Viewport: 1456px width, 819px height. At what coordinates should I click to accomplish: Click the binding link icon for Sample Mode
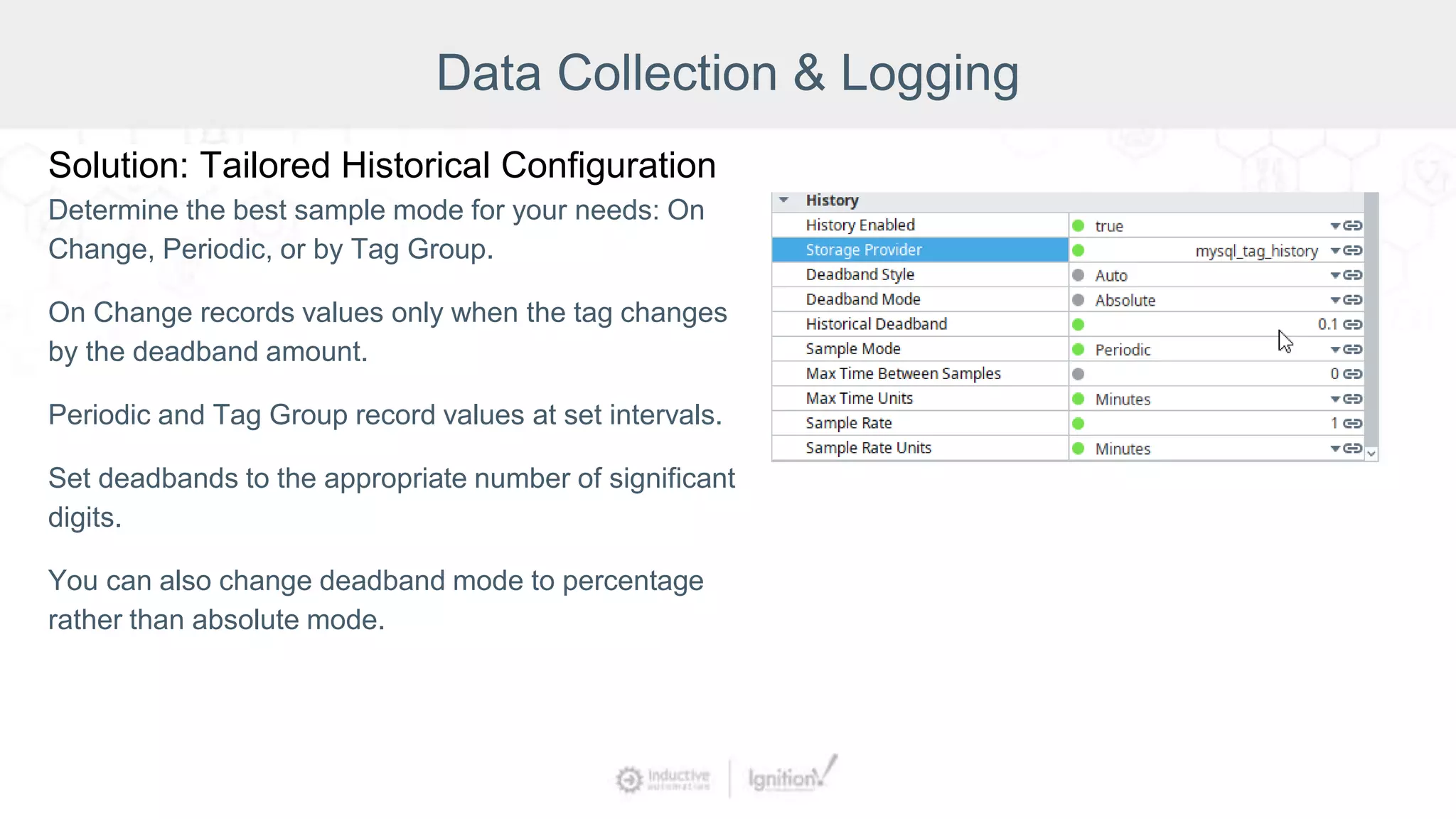coord(1353,349)
